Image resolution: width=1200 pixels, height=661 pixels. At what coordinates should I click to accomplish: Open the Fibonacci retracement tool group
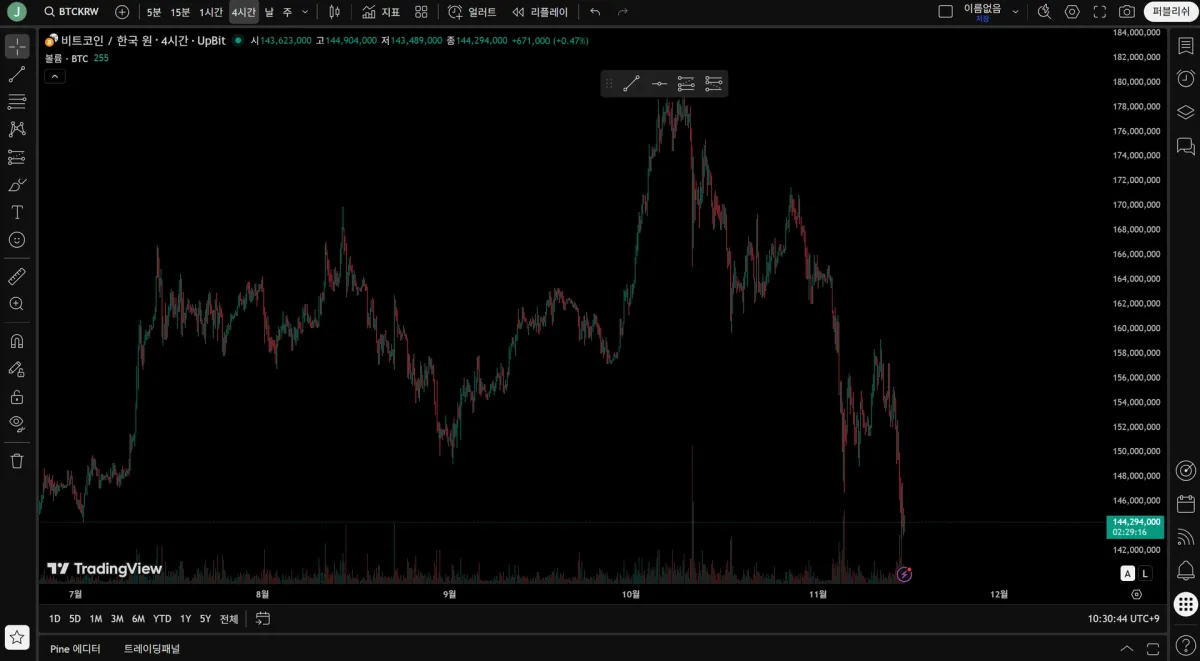pos(17,102)
